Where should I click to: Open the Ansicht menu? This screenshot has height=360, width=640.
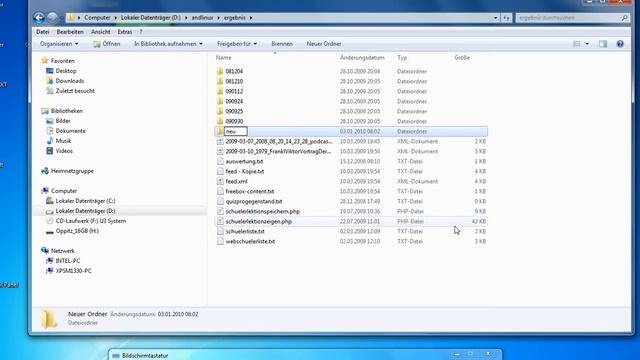point(100,31)
